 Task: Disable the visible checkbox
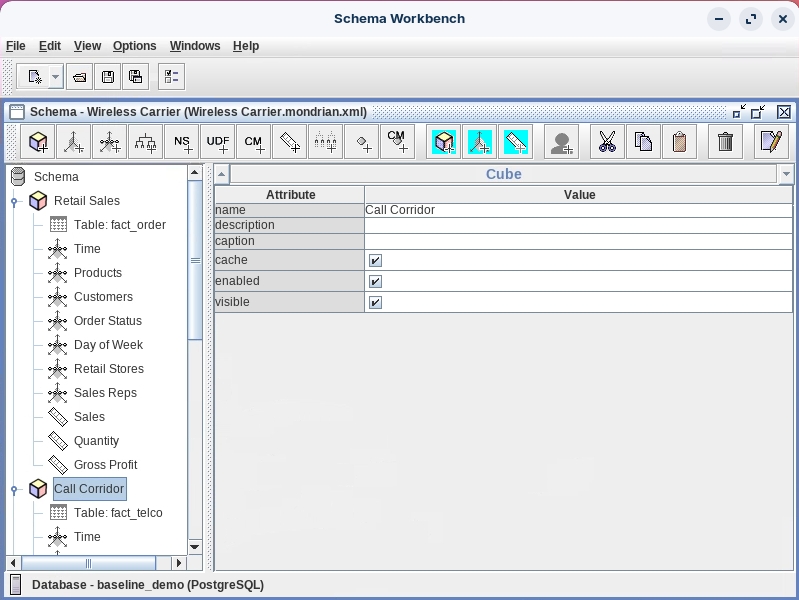point(375,302)
